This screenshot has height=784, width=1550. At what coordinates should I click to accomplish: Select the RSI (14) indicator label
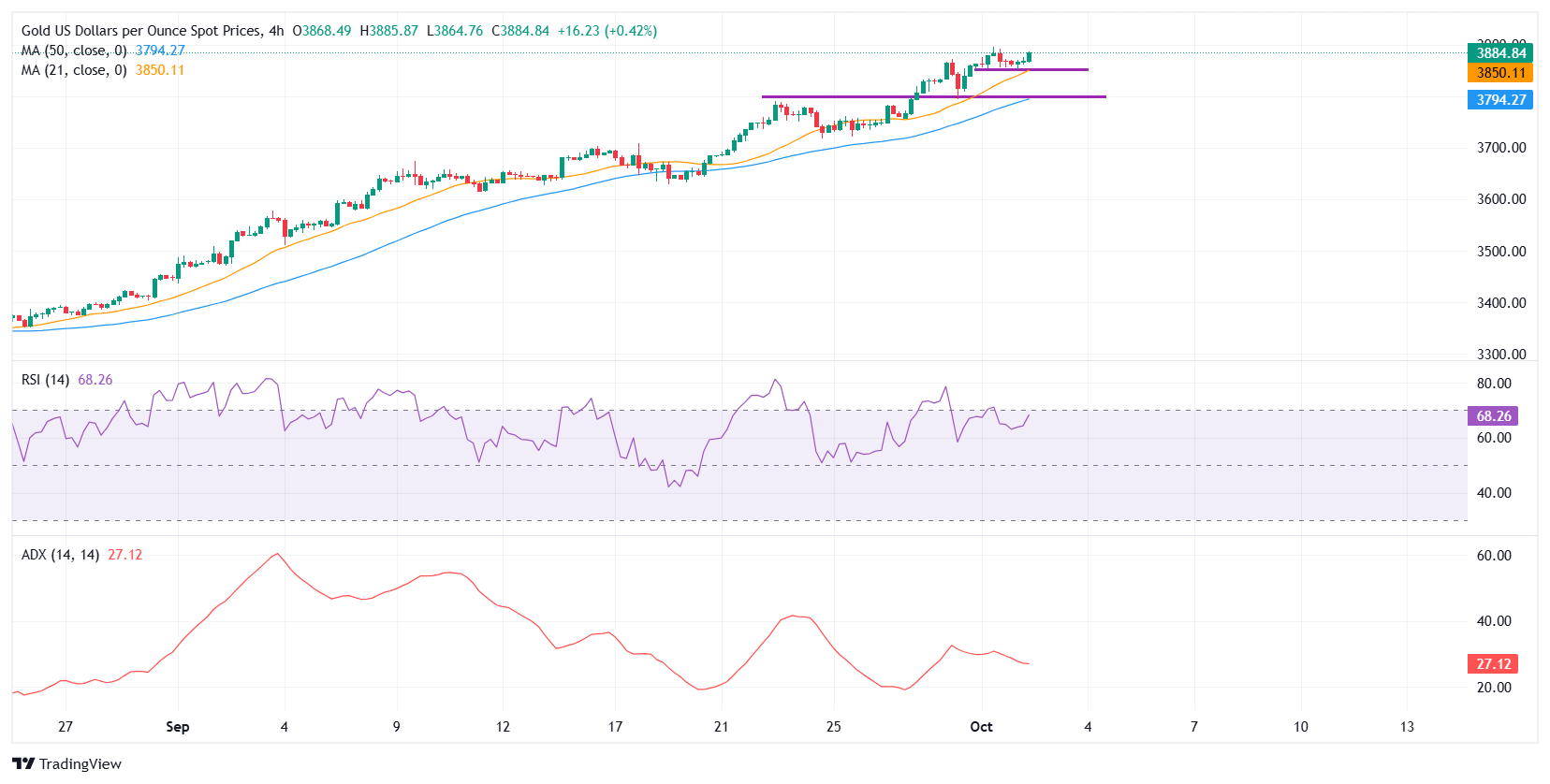[45, 380]
